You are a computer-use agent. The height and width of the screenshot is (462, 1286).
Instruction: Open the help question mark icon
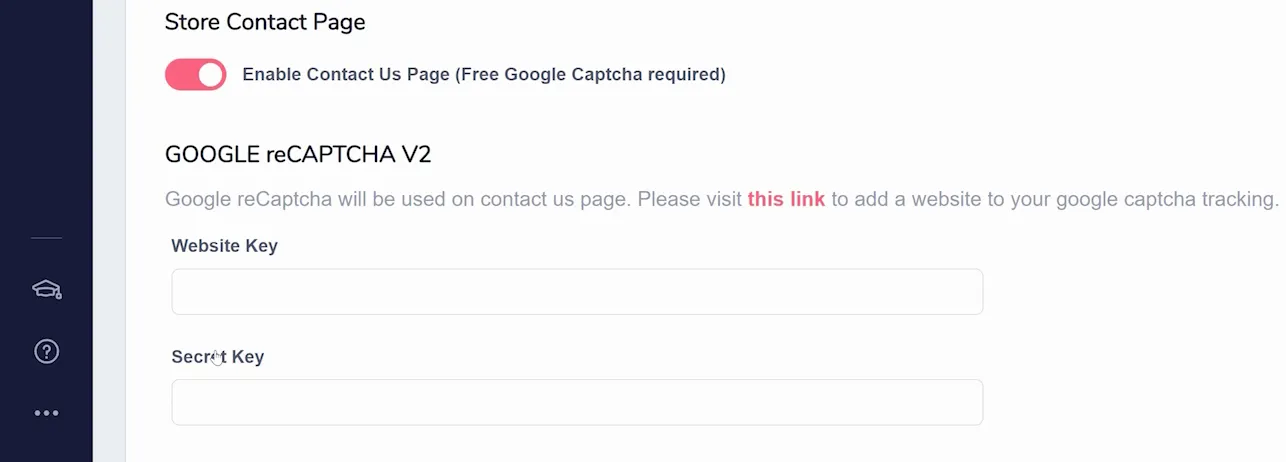pyautogui.click(x=46, y=351)
